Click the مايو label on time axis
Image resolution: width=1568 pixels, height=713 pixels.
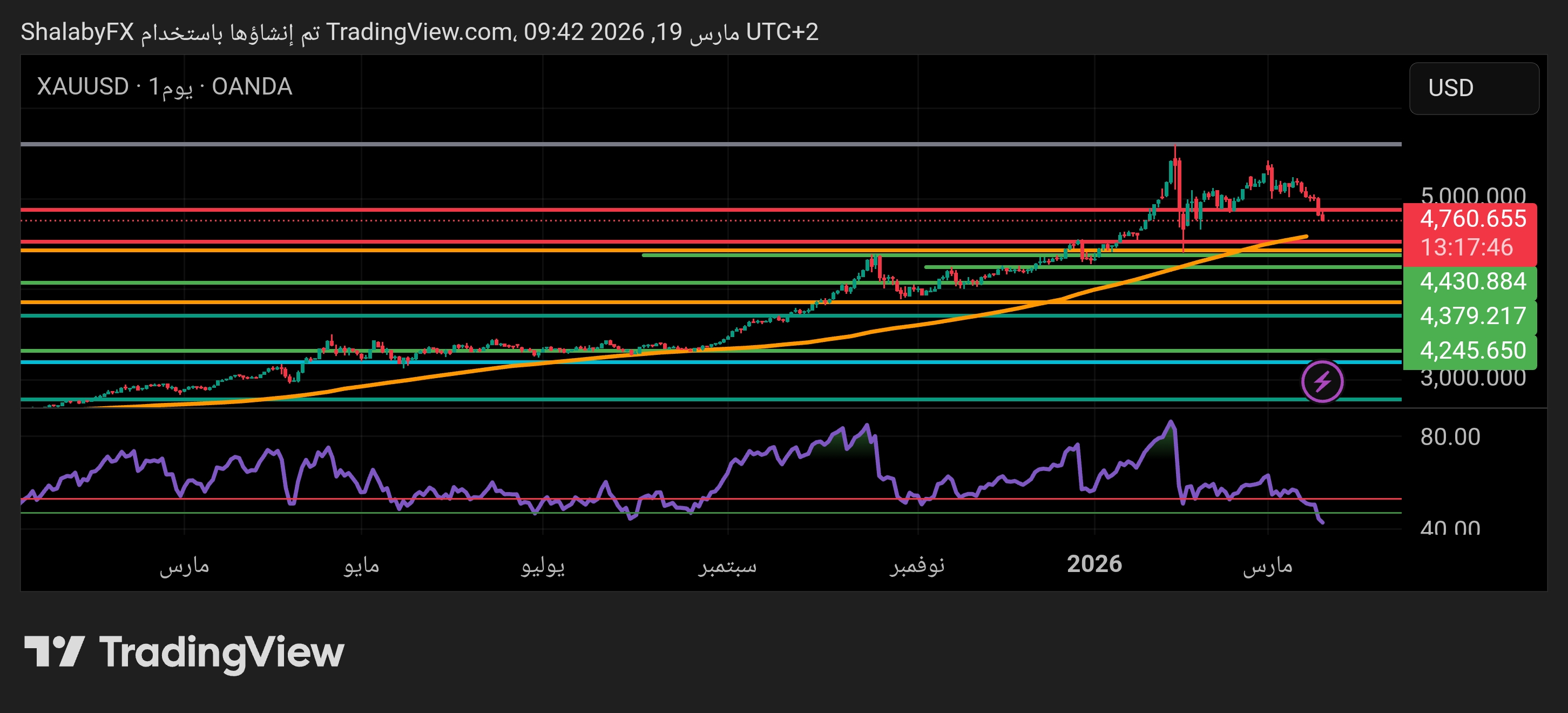pos(361,566)
